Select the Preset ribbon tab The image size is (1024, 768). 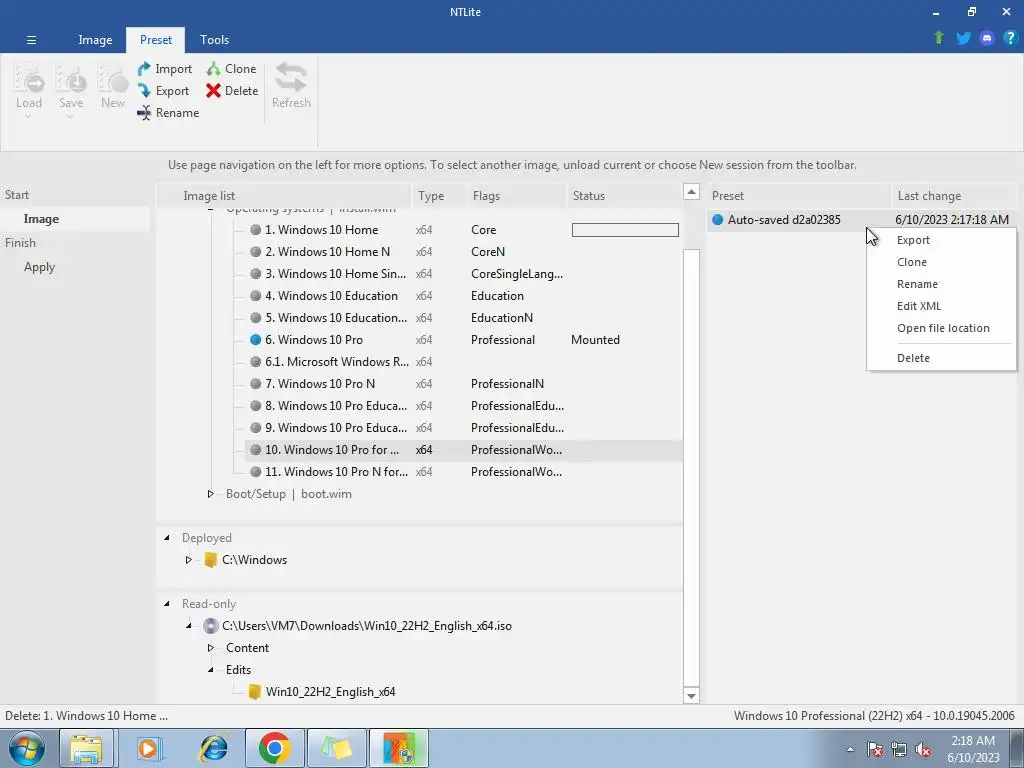click(x=156, y=40)
